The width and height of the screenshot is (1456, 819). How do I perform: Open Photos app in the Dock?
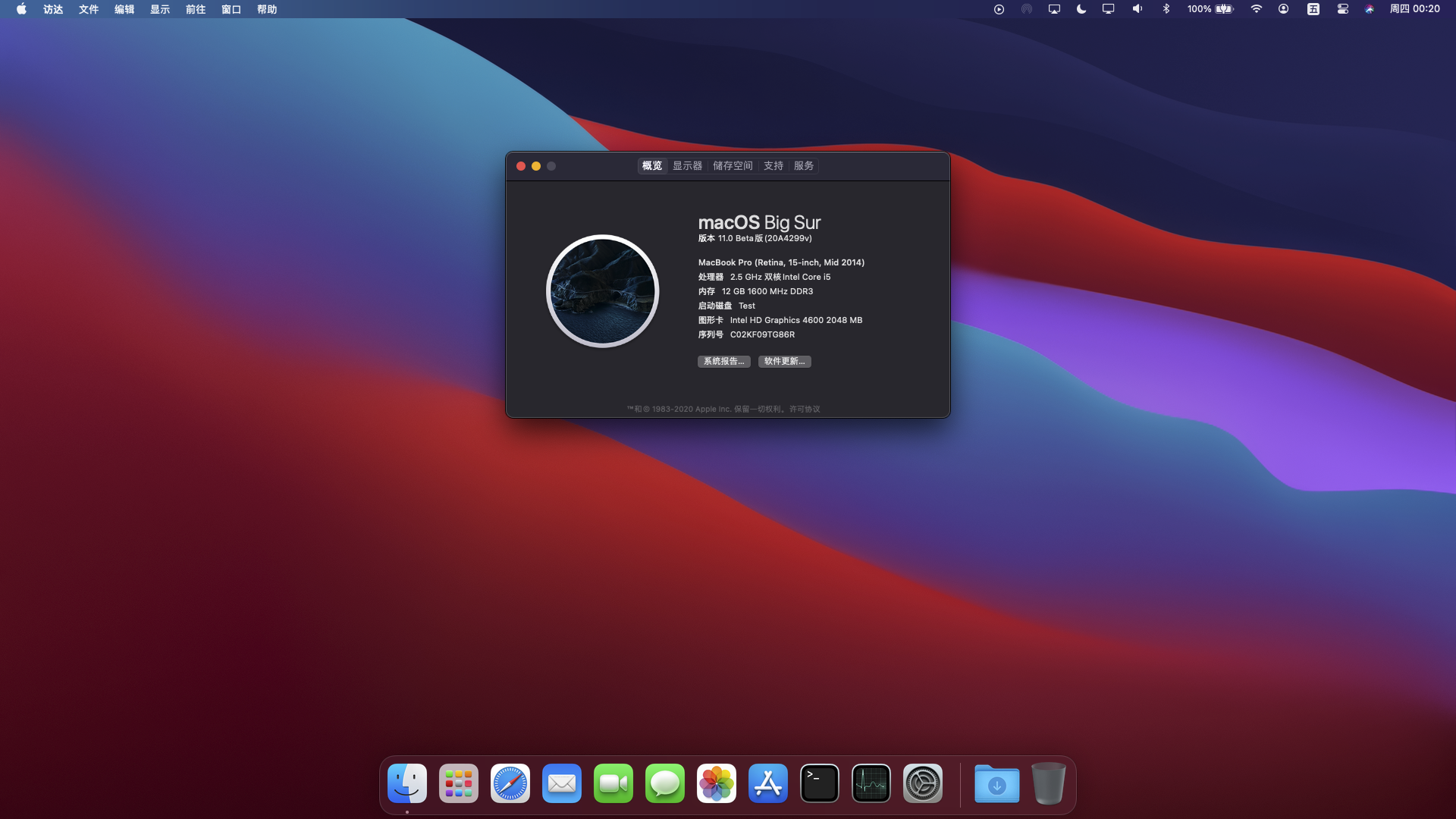point(717,783)
